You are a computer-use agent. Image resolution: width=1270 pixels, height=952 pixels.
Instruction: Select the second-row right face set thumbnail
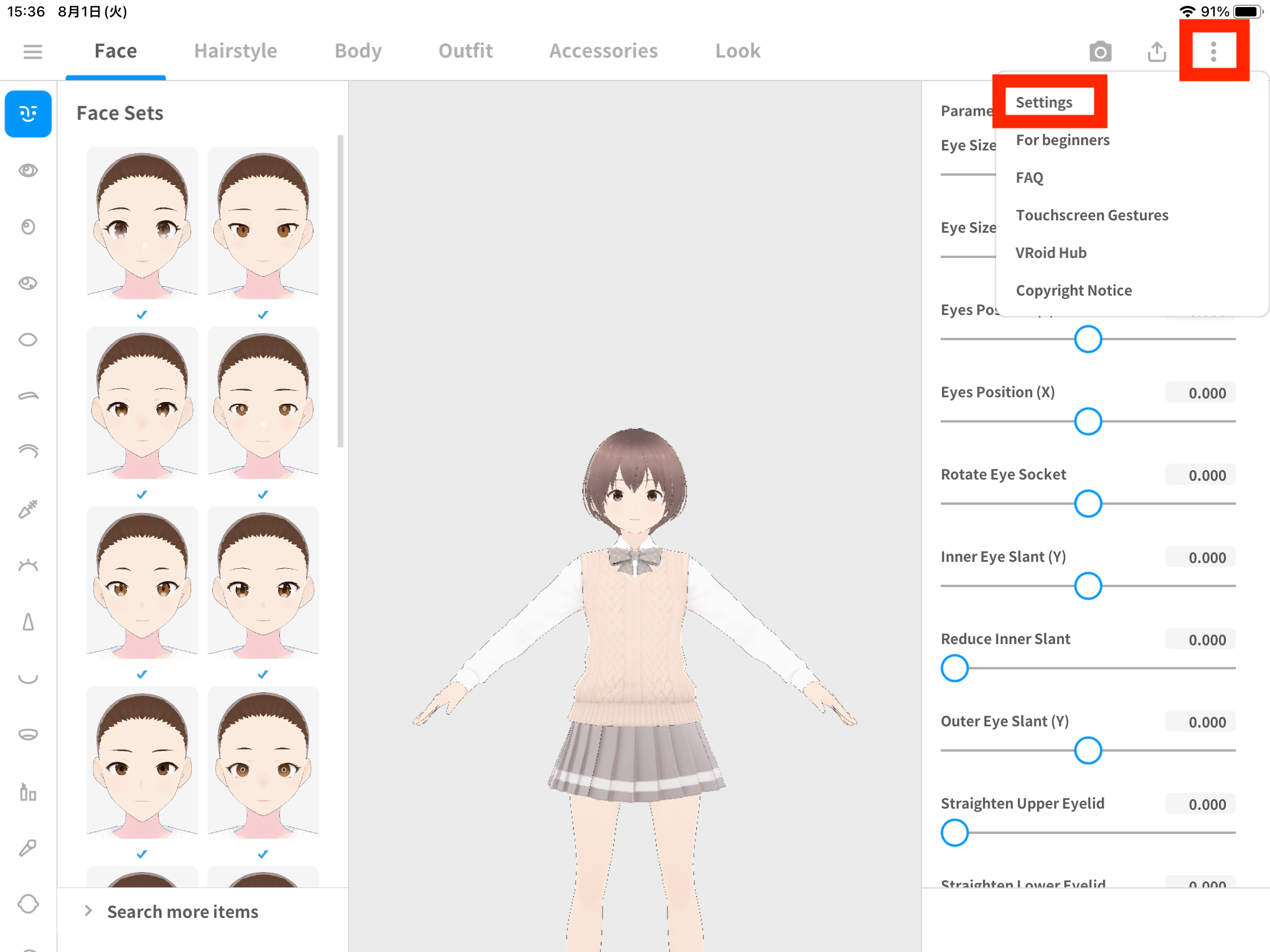click(x=263, y=403)
